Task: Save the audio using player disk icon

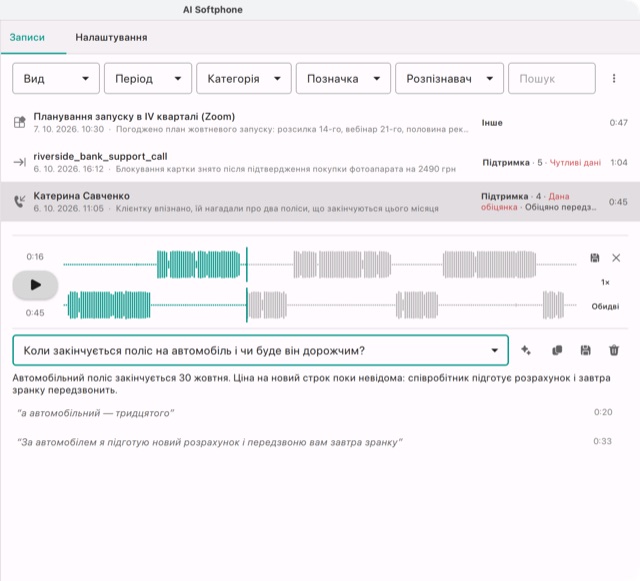Action: pos(595,258)
